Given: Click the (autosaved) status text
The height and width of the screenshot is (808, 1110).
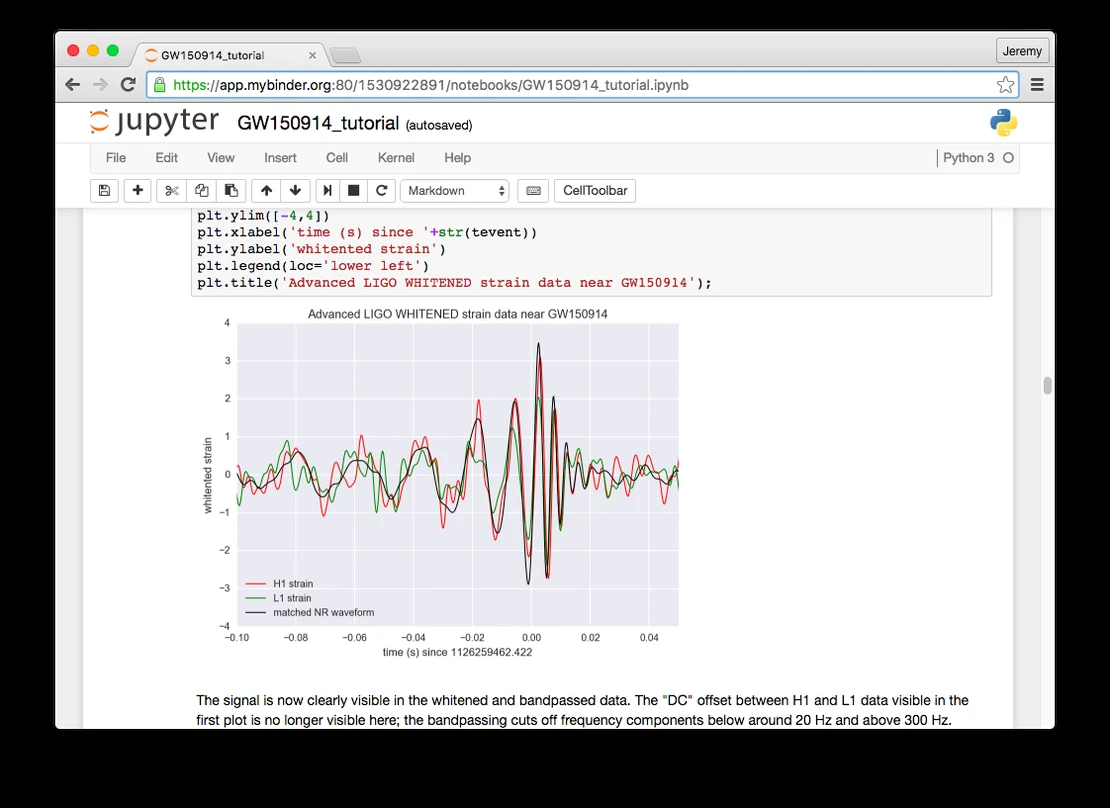Looking at the screenshot, I should coord(439,125).
